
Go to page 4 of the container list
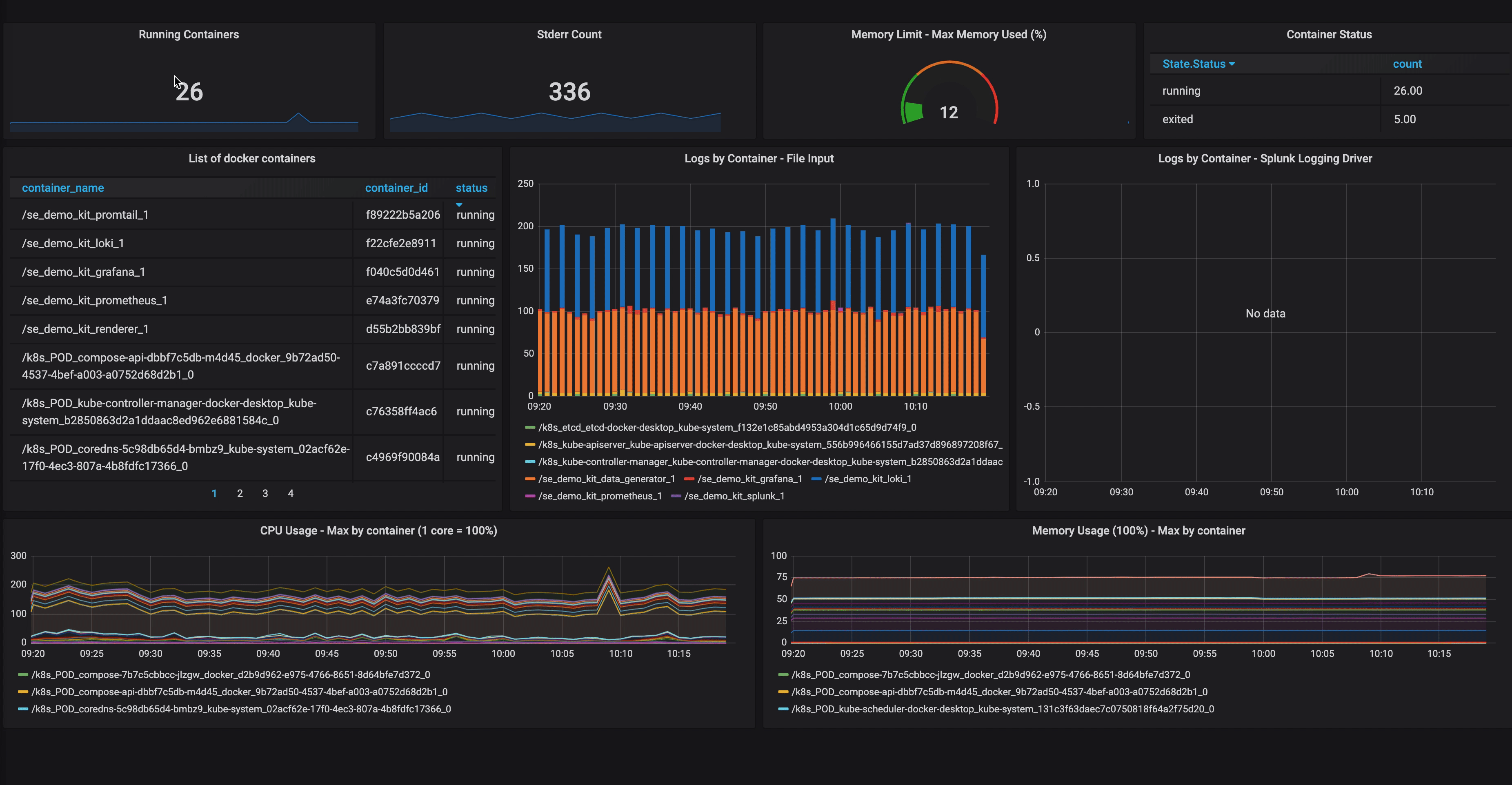[x=291, y=493]
